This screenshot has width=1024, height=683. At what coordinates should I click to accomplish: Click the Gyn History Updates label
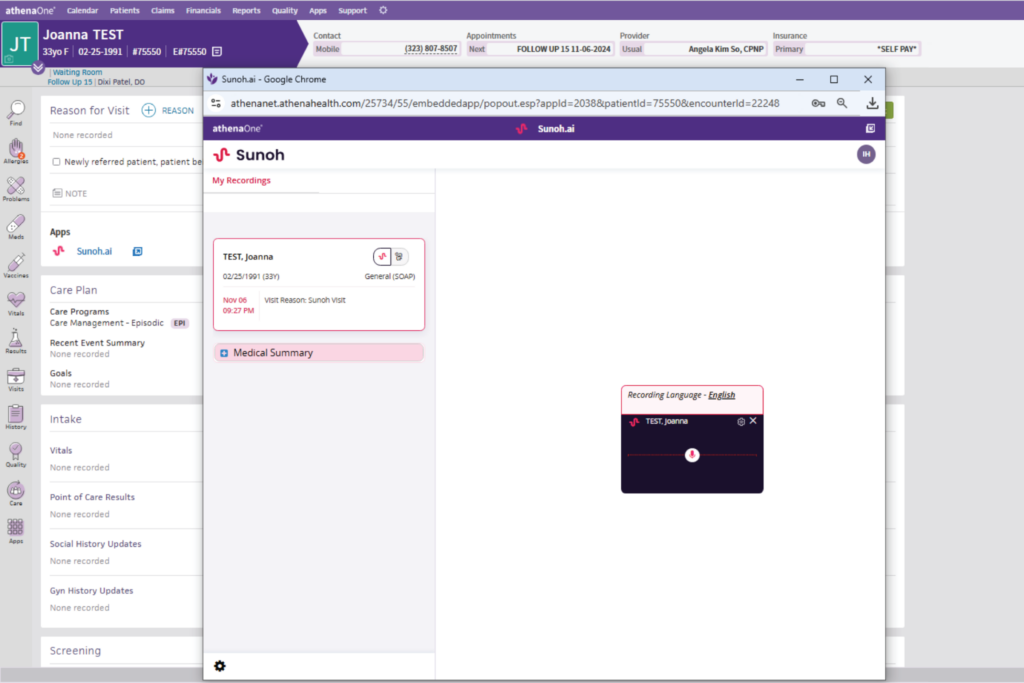click(91, 590)
